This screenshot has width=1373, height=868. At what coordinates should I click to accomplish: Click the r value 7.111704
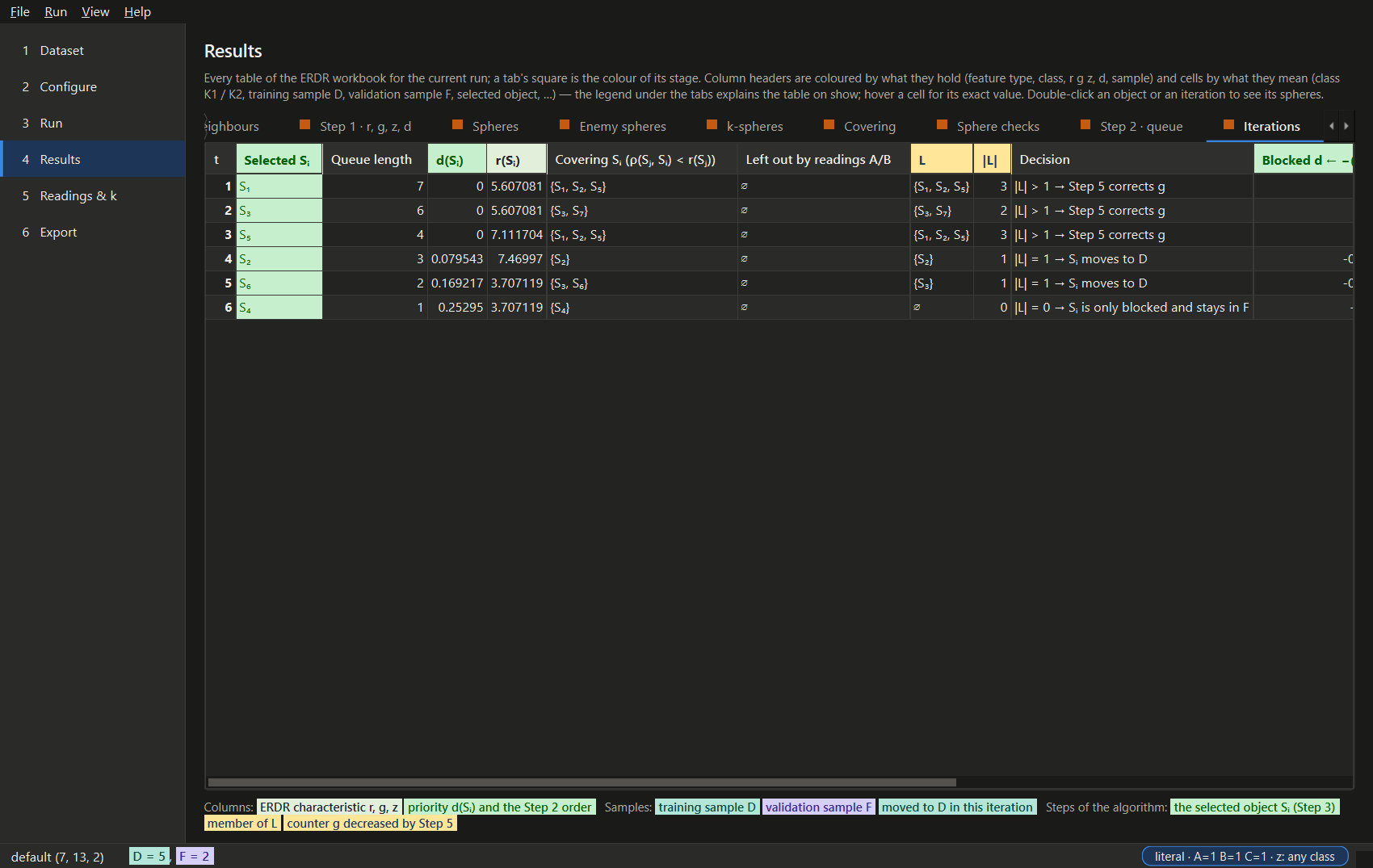click(517, 235)
